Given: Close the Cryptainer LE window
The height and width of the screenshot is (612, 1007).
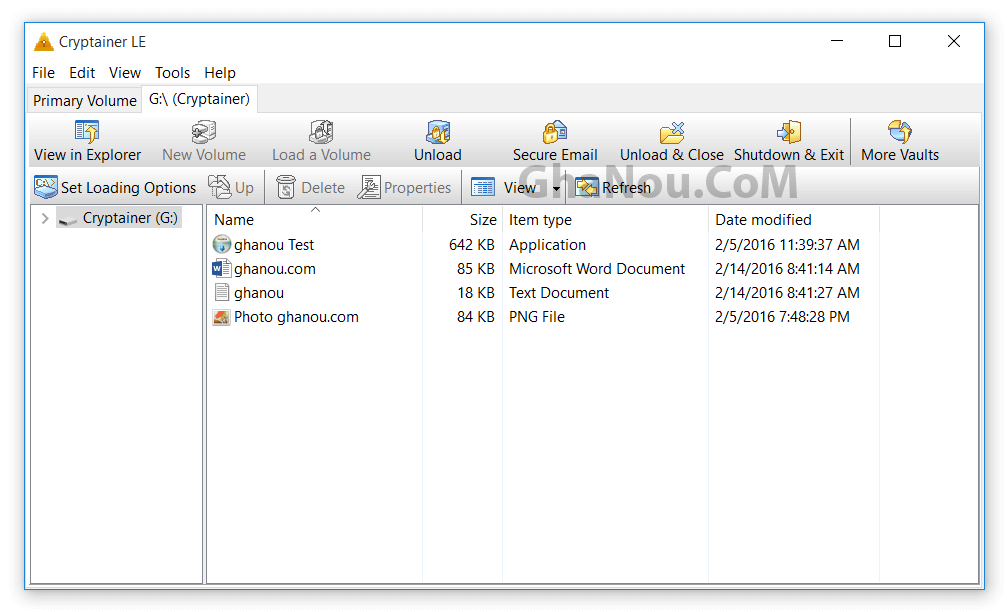Looking at the screenshot, I should click(954, 41).
